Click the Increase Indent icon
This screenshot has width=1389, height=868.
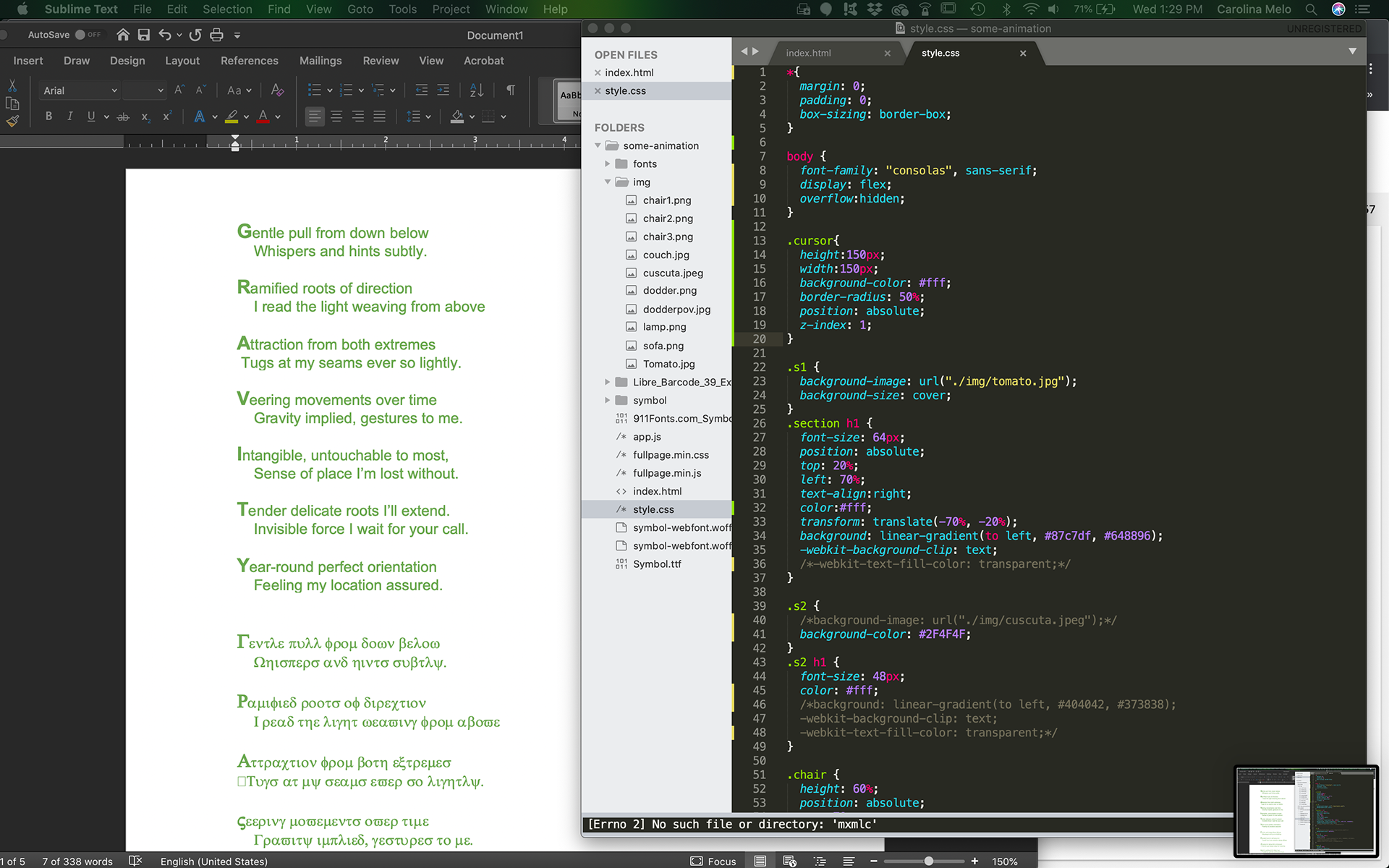[x=443, y=90]
